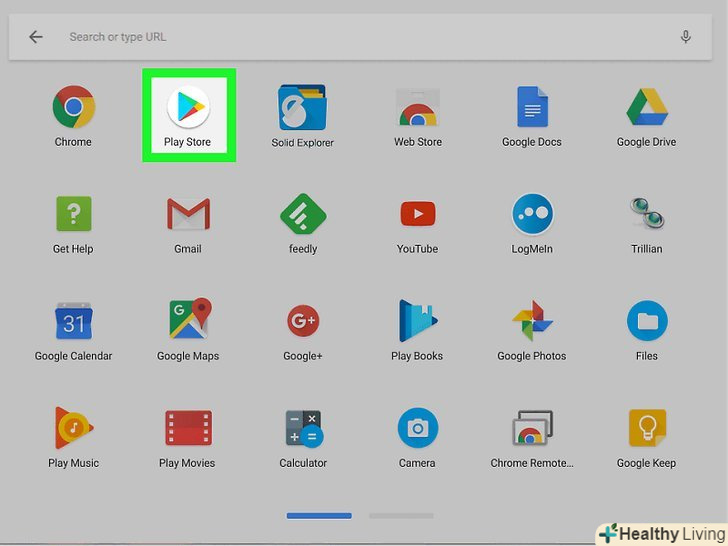
Task: Launch Trillian messenger
Action: click(647, 214)
